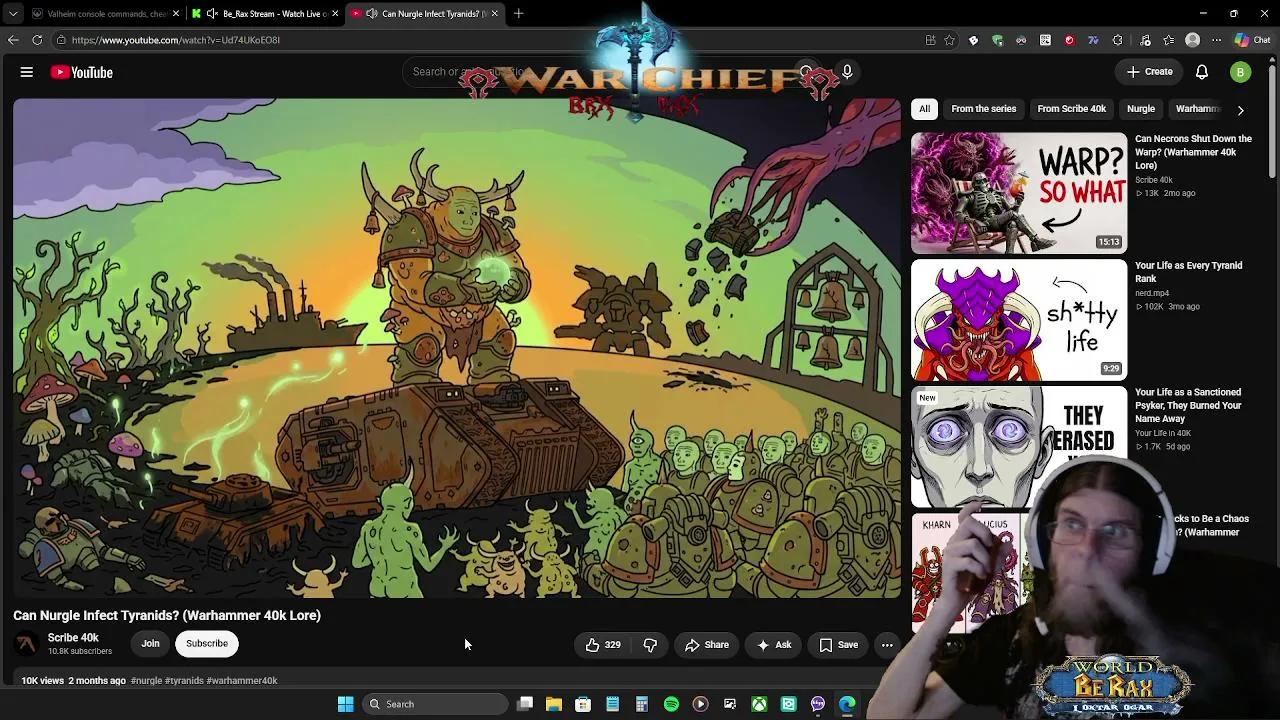Bookmark this page with the star icon
The height and width of the screenshot is (720, 1280).
(x=949, y=40)
